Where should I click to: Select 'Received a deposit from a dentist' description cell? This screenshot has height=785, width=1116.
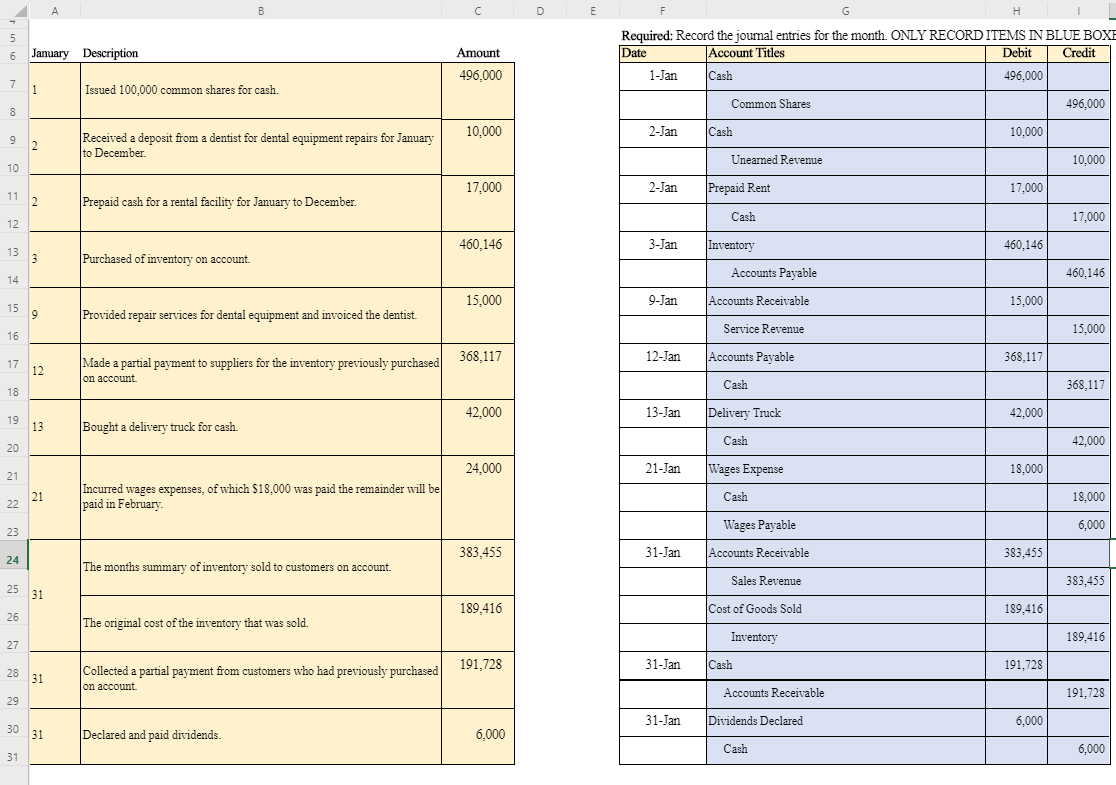point(260,146)
